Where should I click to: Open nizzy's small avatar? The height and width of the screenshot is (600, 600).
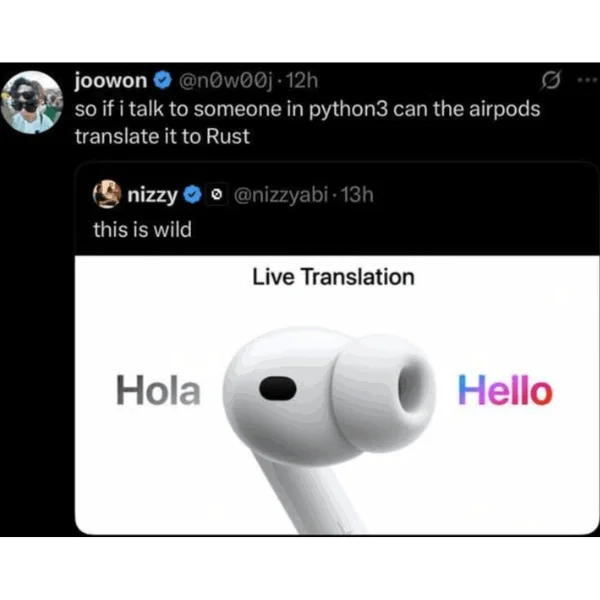point(107,194)
